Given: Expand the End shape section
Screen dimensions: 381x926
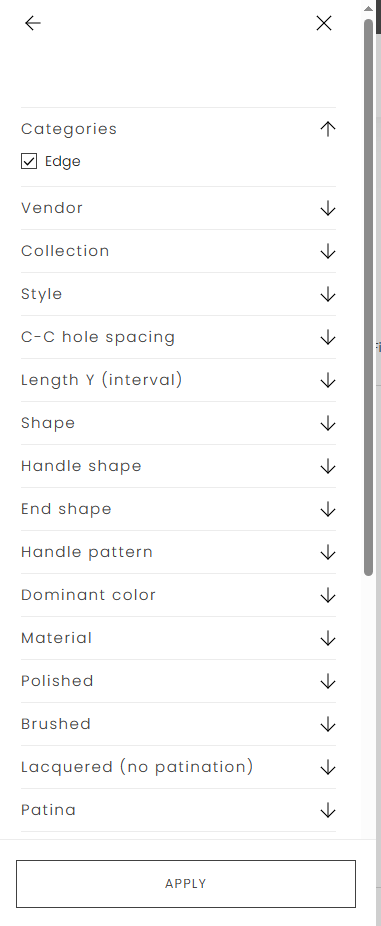Looking at the screenshot, I should (178, 509).
